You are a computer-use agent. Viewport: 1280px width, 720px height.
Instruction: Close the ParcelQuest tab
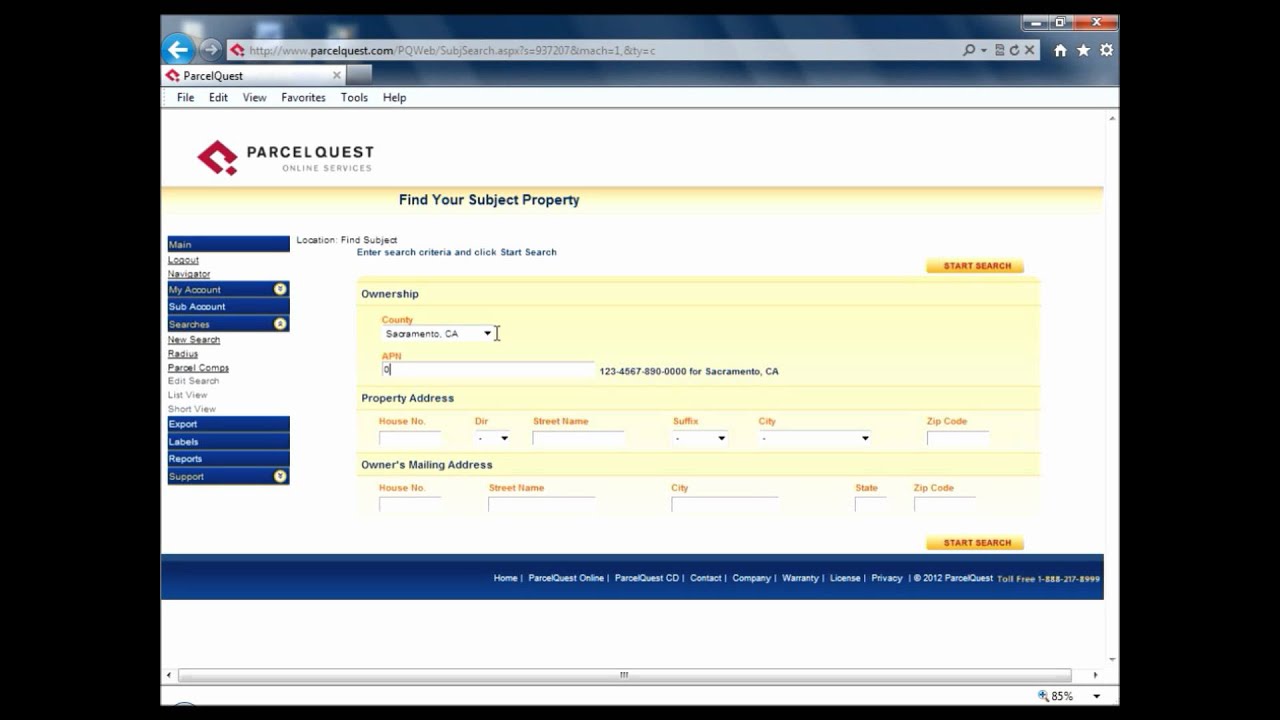[337, 75]
